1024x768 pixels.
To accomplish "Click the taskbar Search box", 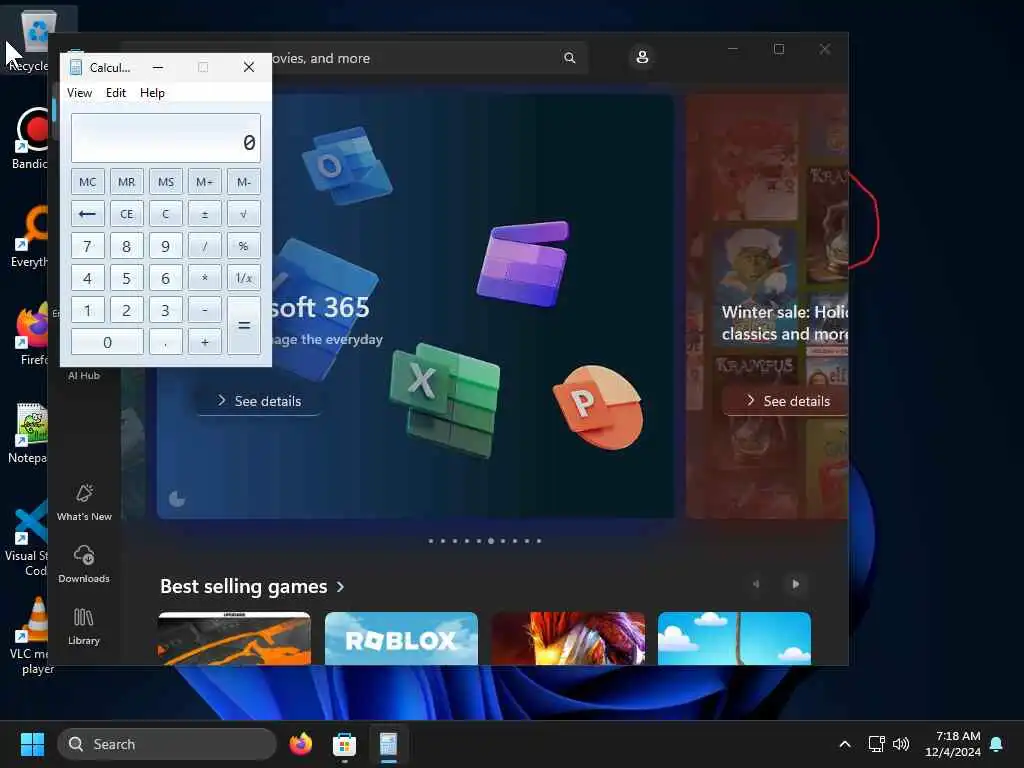I will coord(167,744).
